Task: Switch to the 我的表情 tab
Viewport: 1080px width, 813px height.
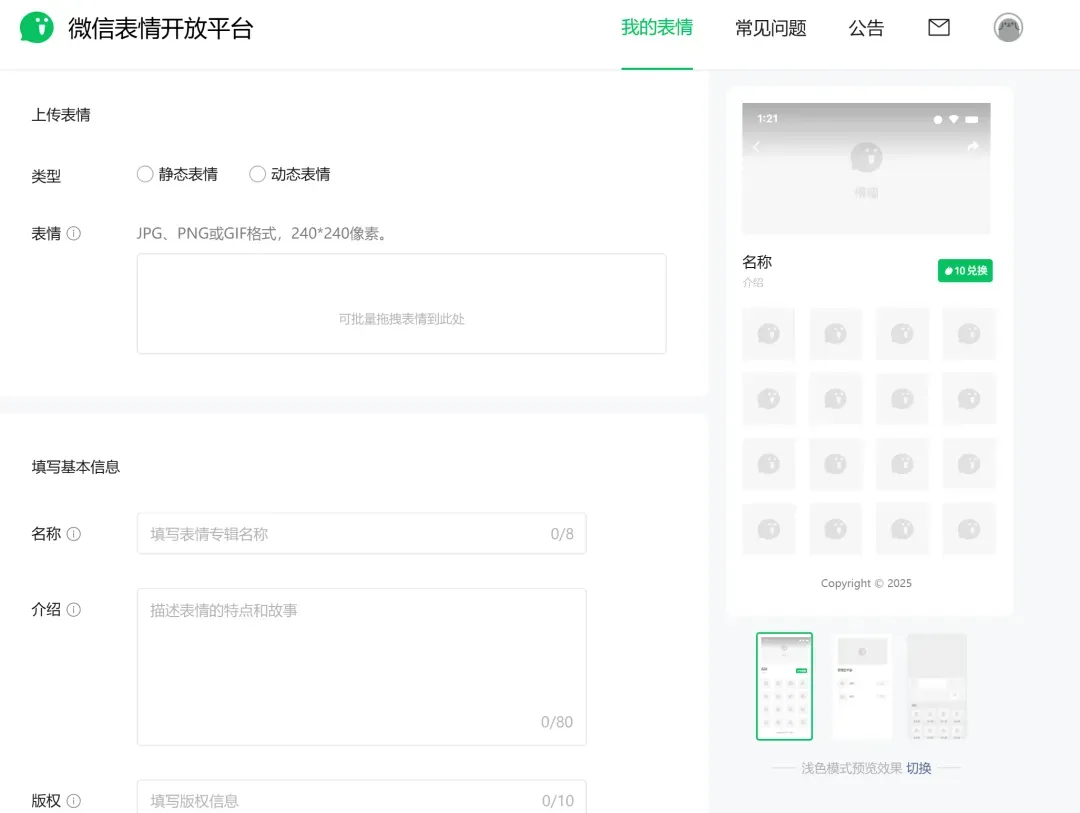Action: [x=657, y=28]
